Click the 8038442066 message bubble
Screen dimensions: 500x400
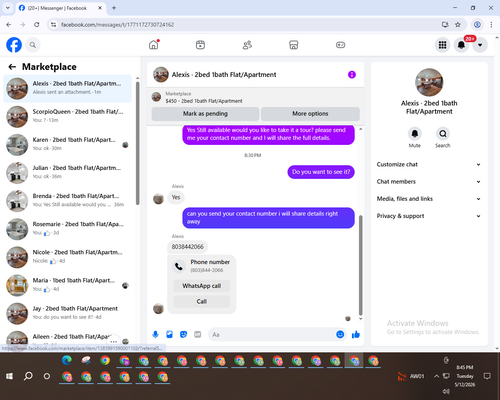point(188,247)
